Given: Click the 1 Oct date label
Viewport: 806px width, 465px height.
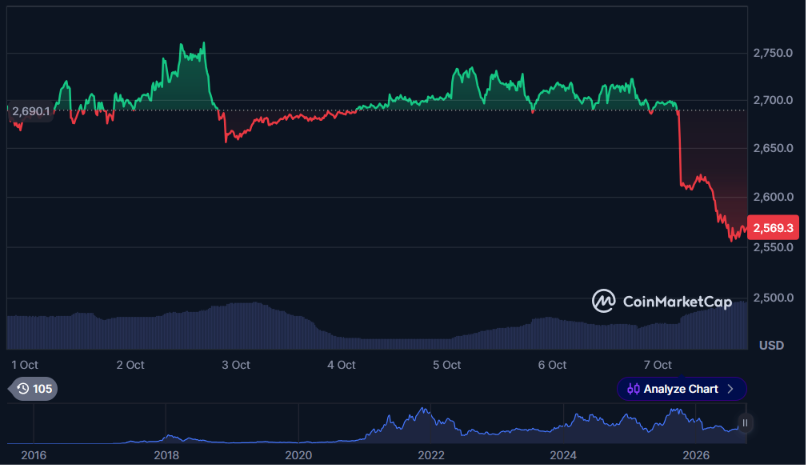Looking at the screenshot, I should (25, 365).
